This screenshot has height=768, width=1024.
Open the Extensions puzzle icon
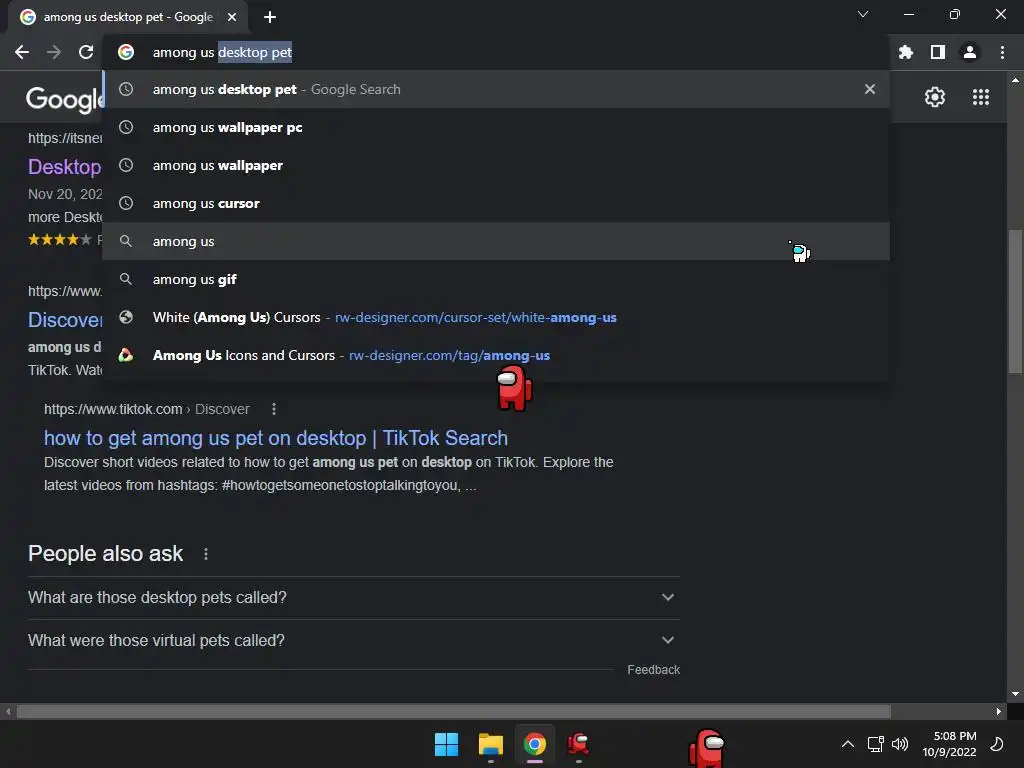click(906, 52)
